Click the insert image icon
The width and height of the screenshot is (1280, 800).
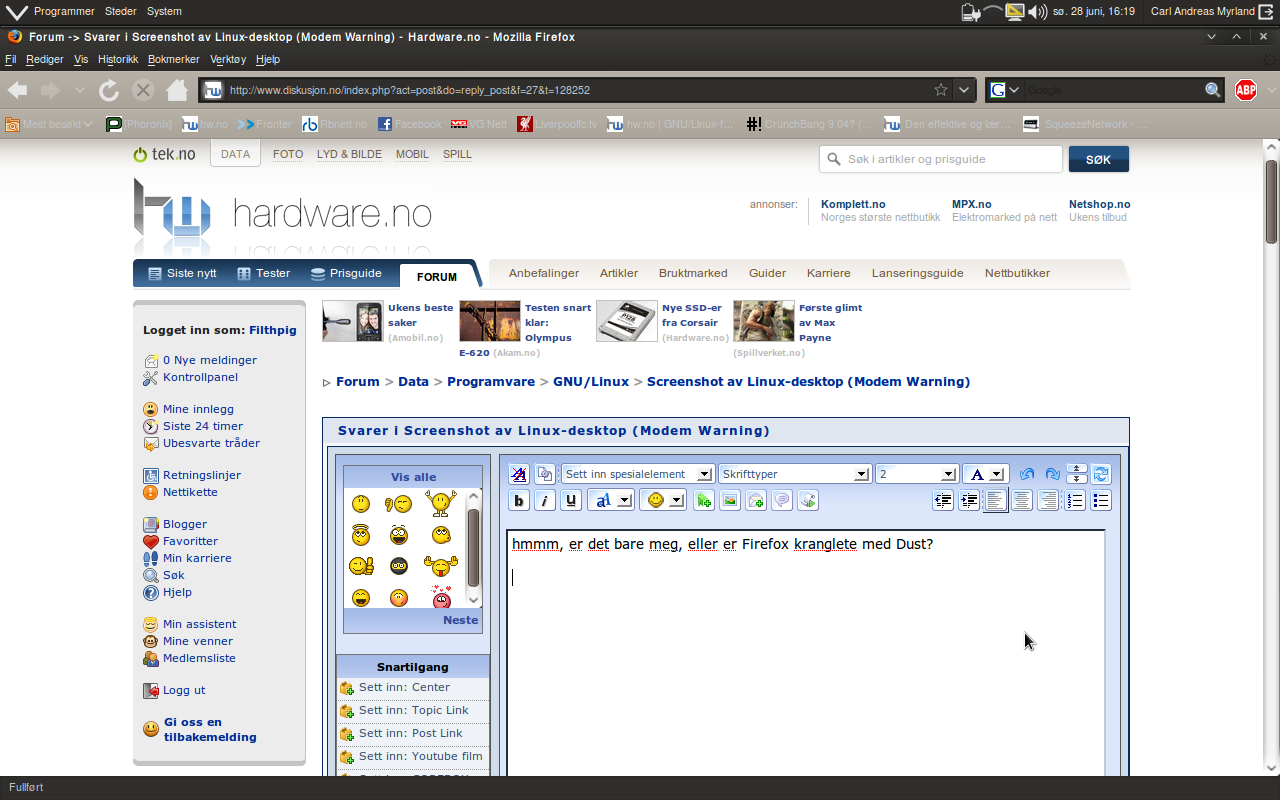[730, 501]
